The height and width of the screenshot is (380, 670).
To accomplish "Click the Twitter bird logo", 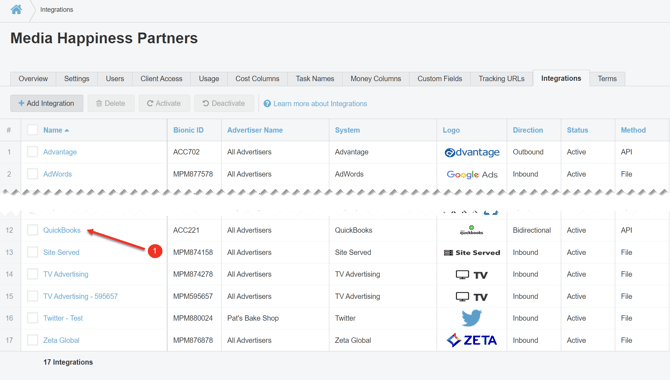I will (471, 318).
